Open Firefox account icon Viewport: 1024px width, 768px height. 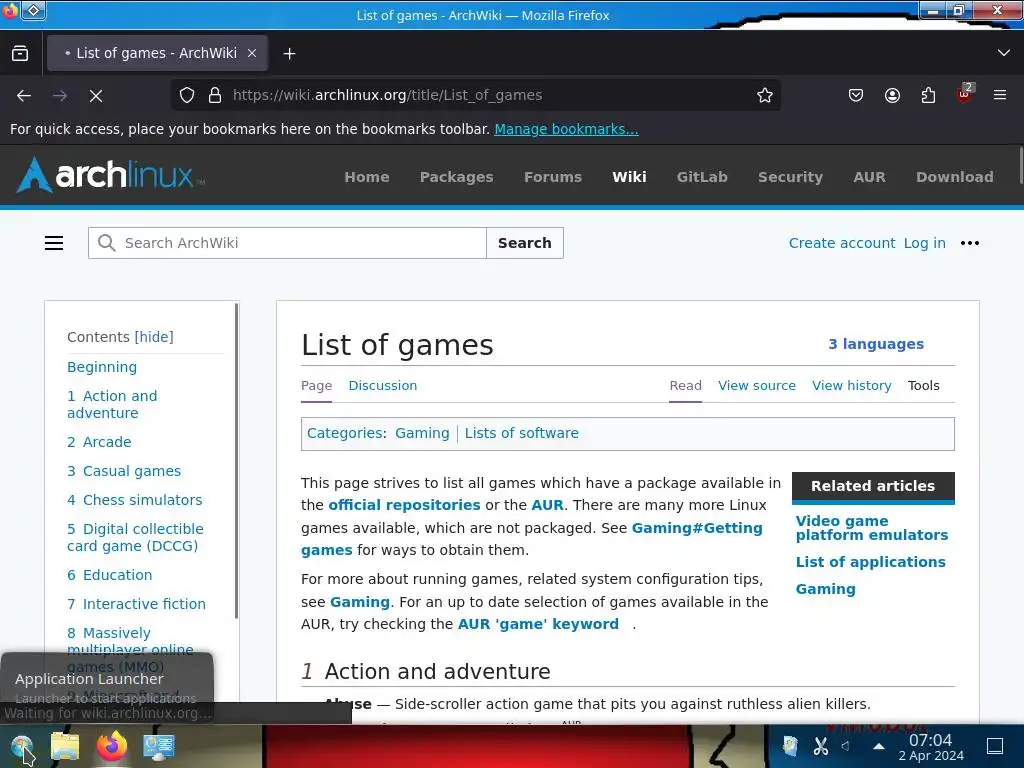point(892,95)
